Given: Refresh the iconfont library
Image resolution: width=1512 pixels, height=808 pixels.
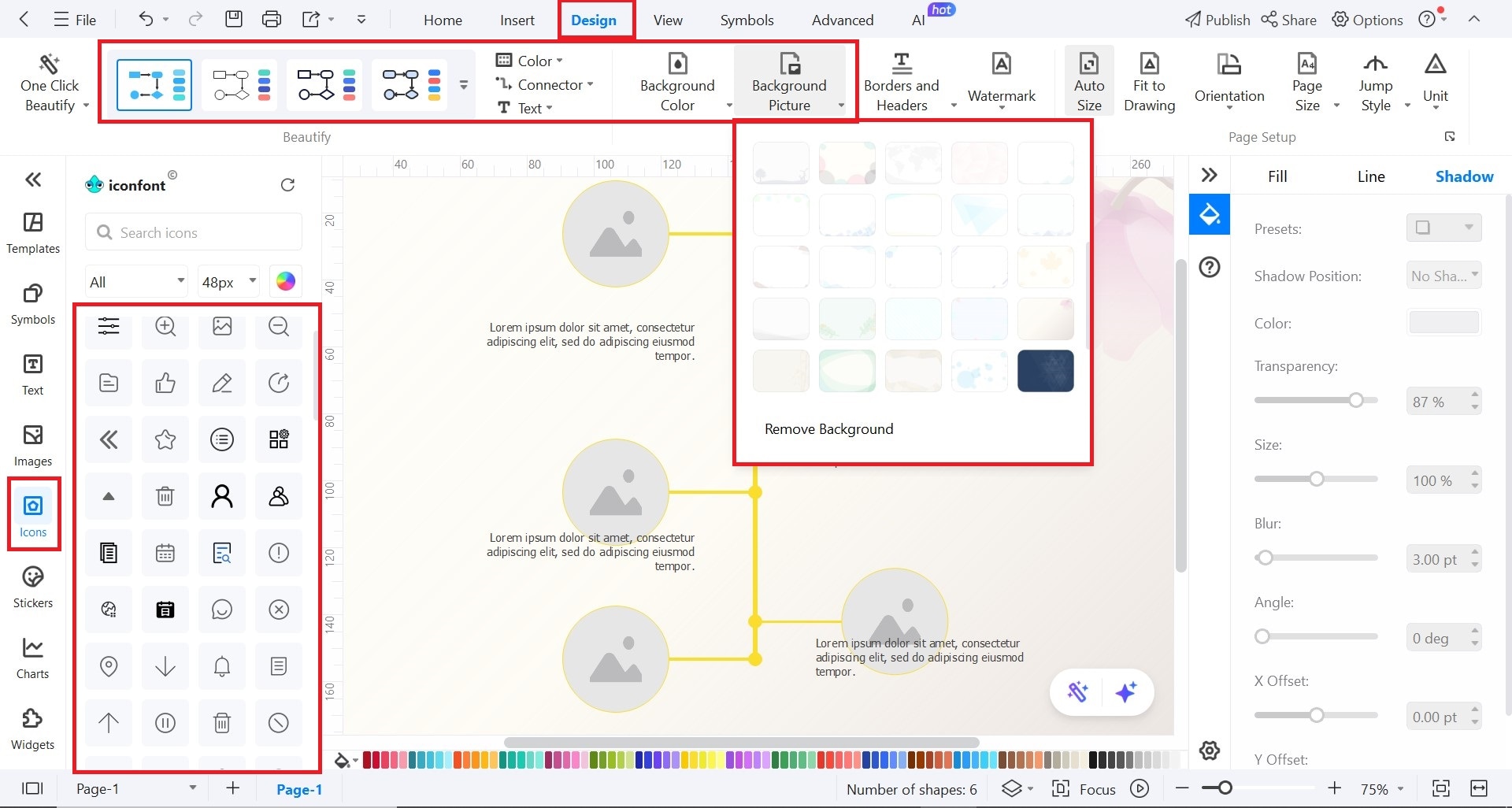Looking at the screenshot, I should pyautogui.click(x=287, y=184).
